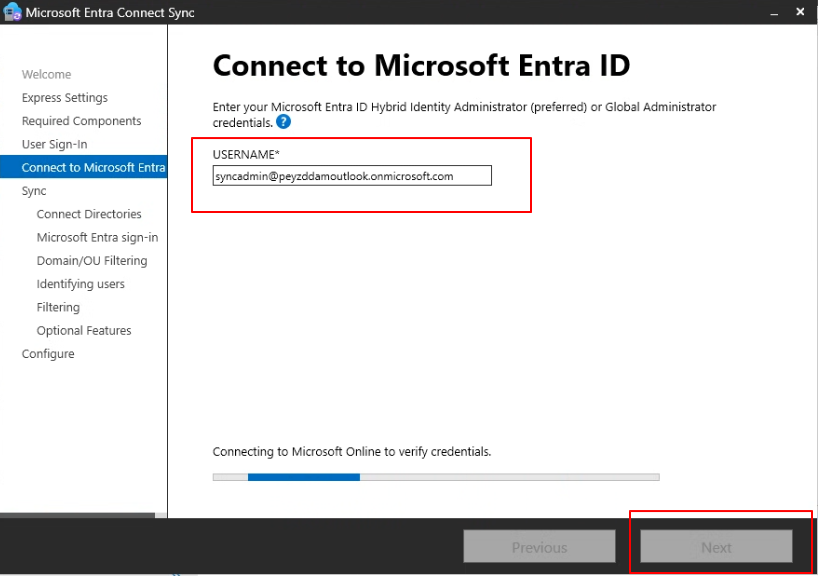
Task: Click the credentials verification progress bar
Action: click(x=436, y=477)
